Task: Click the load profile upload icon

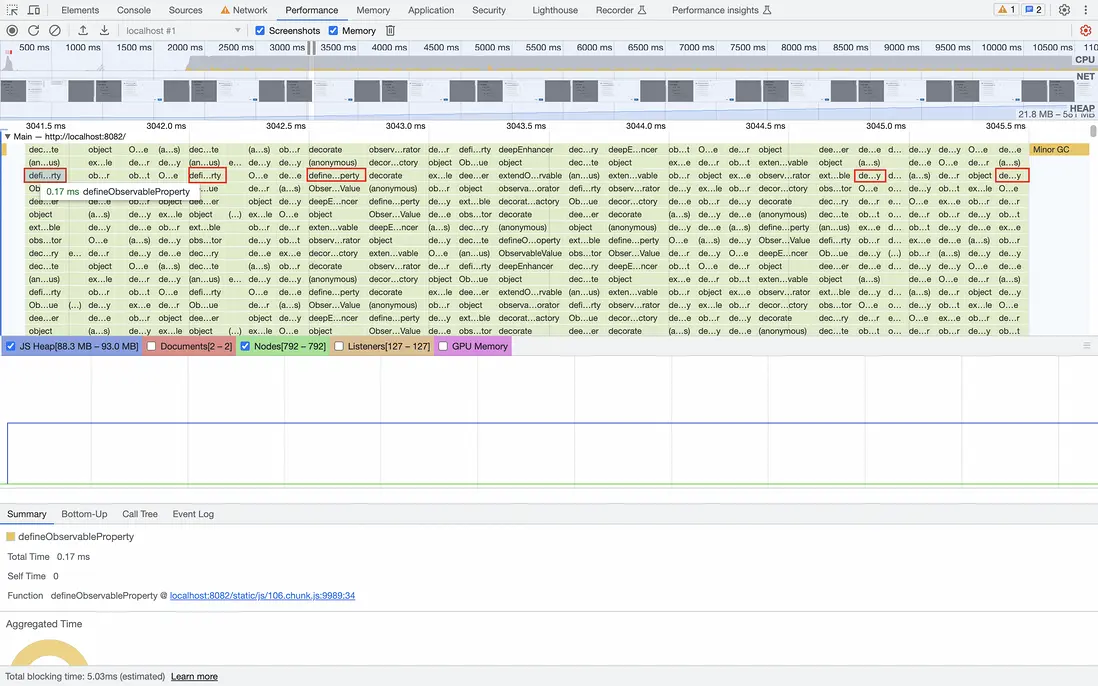Action: [x=83, y=31]
